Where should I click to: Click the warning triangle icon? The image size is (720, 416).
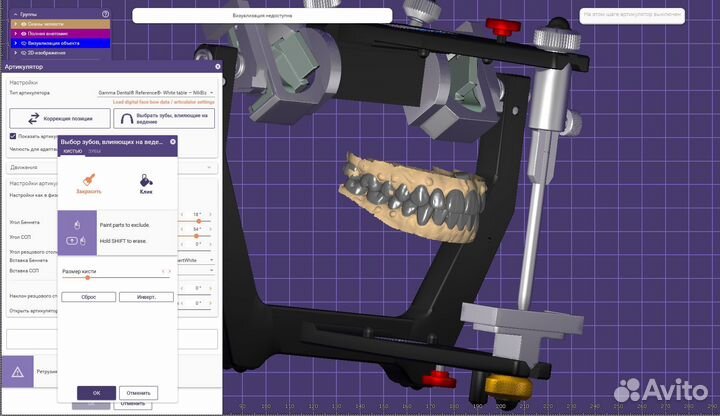coord(18,370)
